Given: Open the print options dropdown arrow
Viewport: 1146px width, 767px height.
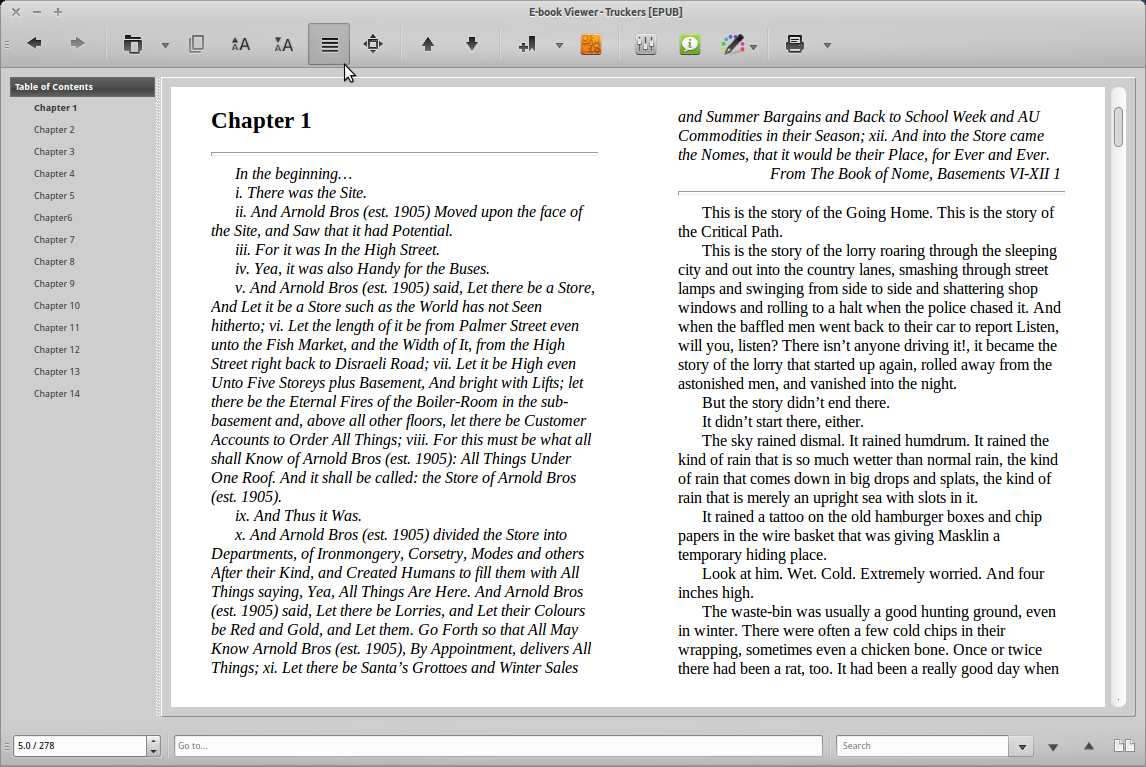Looking at the screenshot, I should [x=827, y=45].
